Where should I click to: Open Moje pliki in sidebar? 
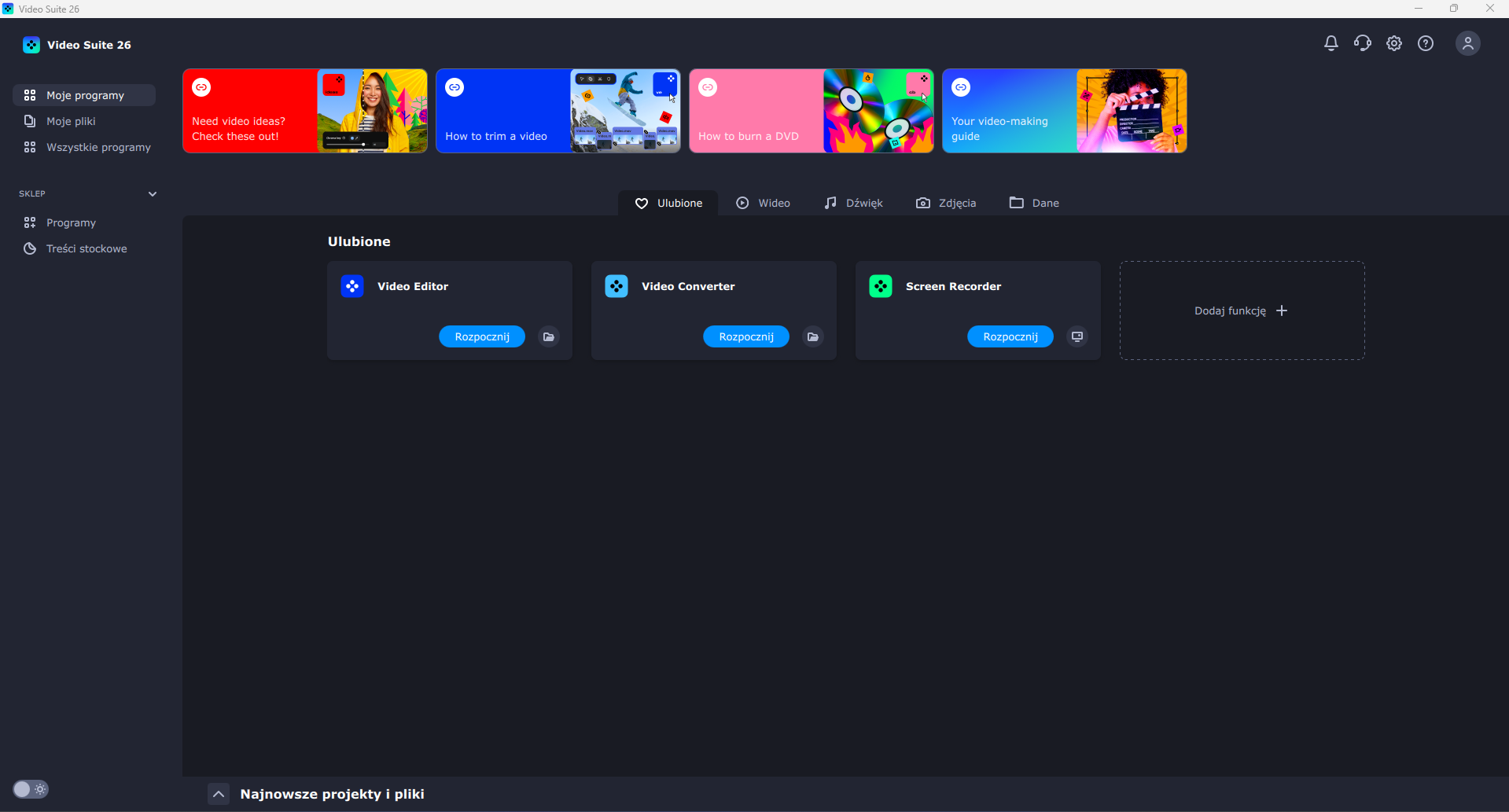(84, 121)
